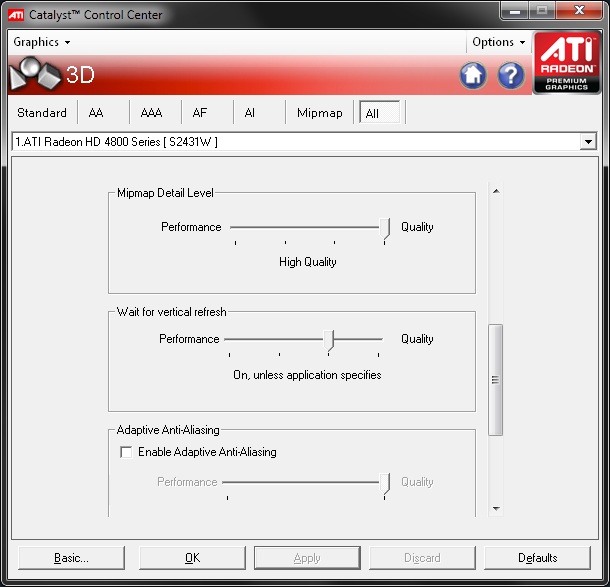Switch to the Mipmap tab
The height and width of the screenshot is (587, 610).
point(319,113)
